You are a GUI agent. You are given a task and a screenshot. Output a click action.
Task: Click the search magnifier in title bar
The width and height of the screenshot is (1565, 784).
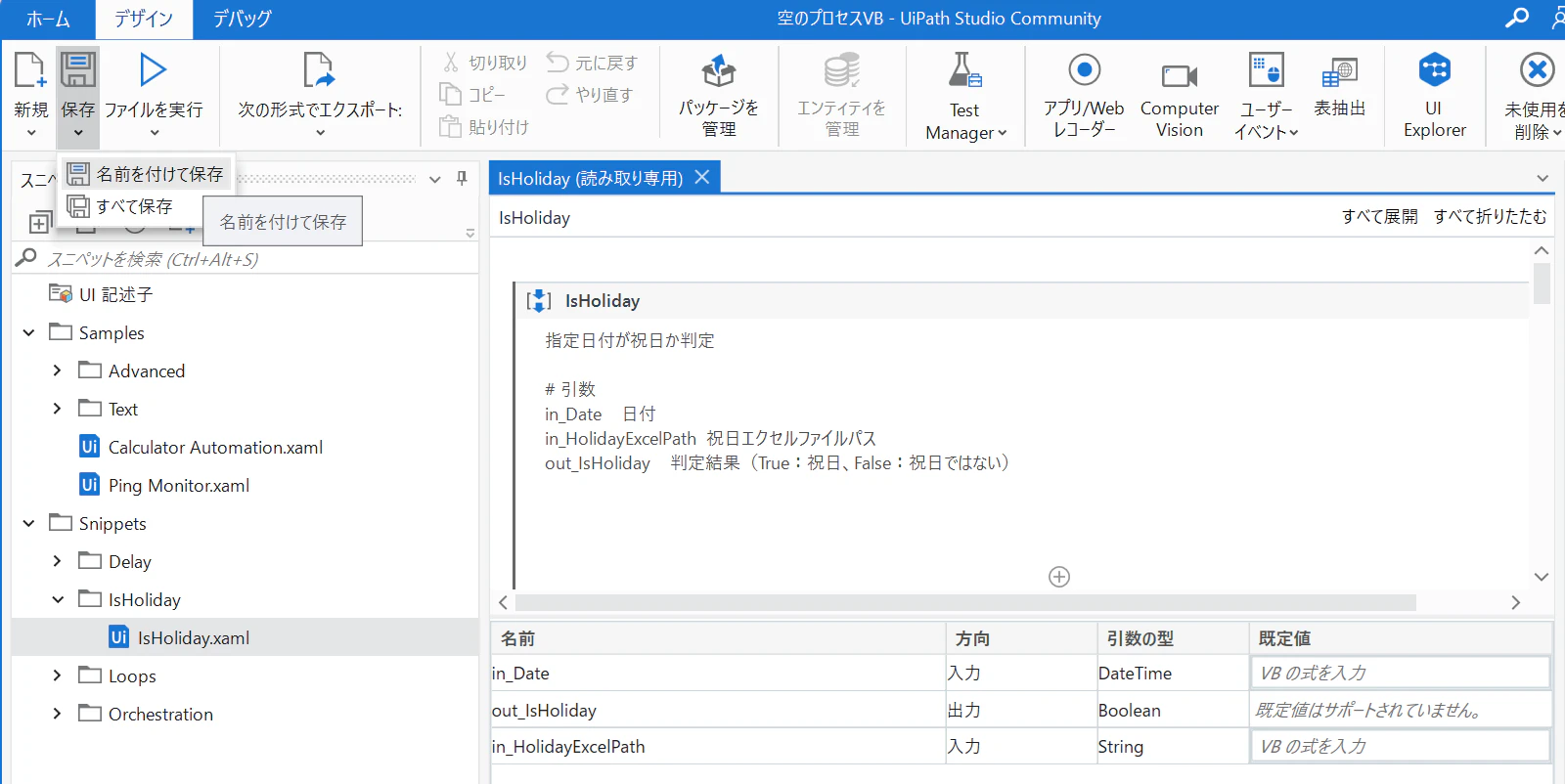pyautogui.click(x=1517, y=18)
